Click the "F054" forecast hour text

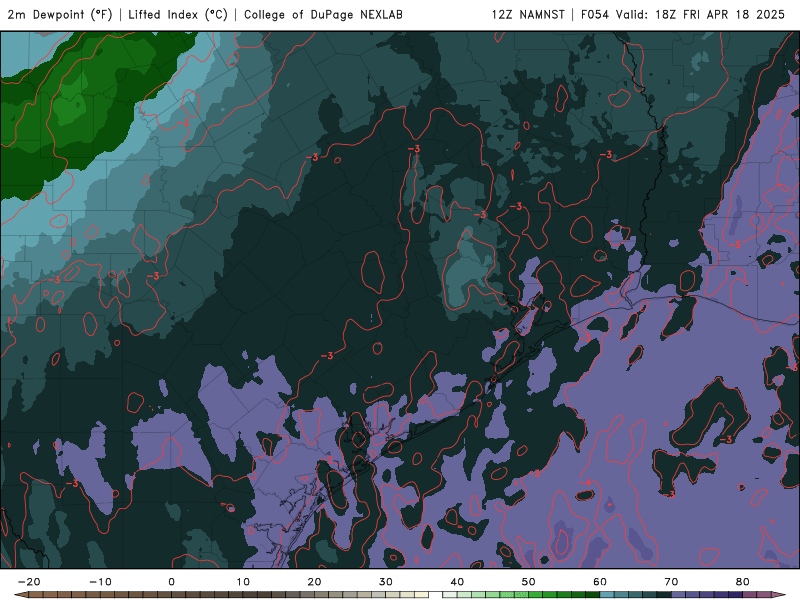pos(595,14)
